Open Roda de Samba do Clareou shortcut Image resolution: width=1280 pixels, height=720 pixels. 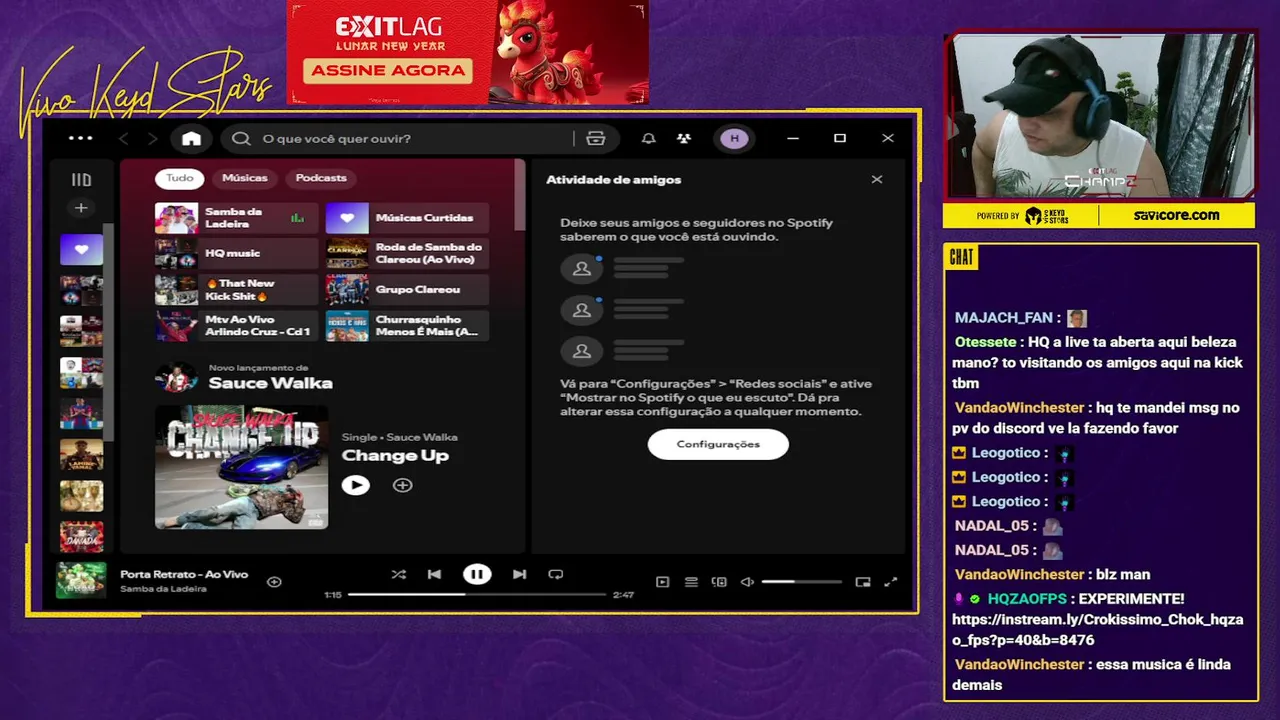coord(407,254)
